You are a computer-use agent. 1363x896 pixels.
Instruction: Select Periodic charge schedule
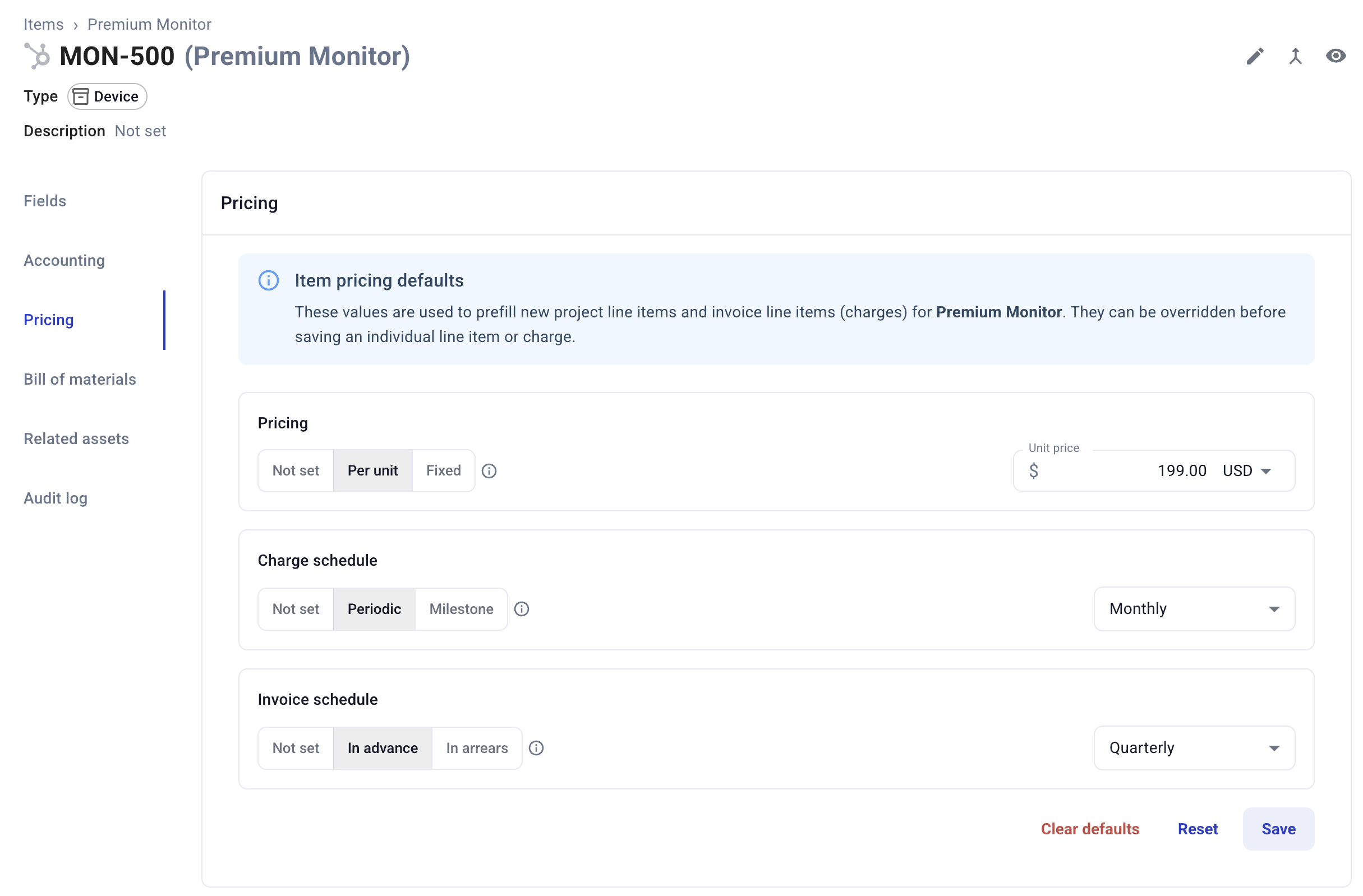375,609
